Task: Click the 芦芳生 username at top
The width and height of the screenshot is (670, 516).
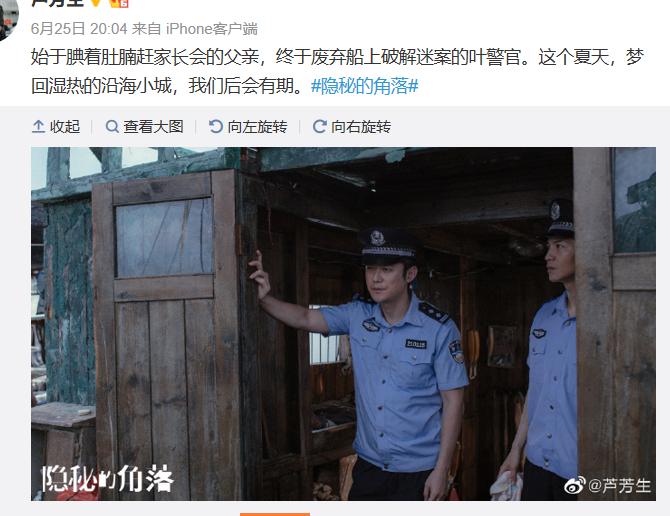Action: click(57, 3)
